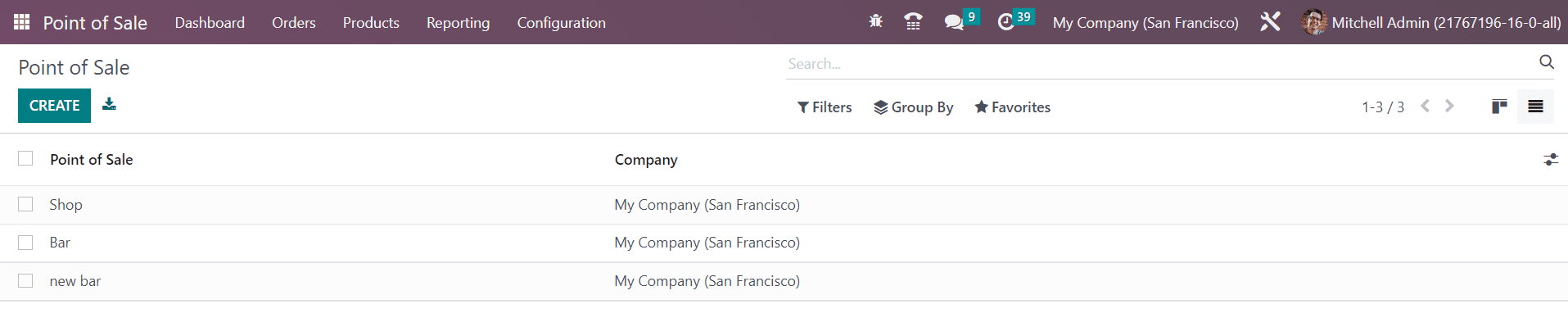
Task: Open the apps grid menu icon
Action: click(22, 22)
